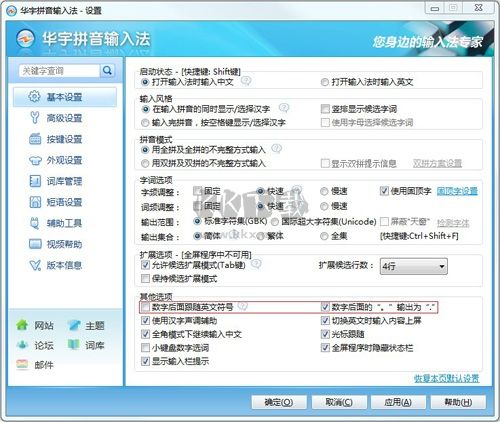This screenshot has height=422, width=500.
Task: Select 全集 output set radio
Action: coord(324,236)
